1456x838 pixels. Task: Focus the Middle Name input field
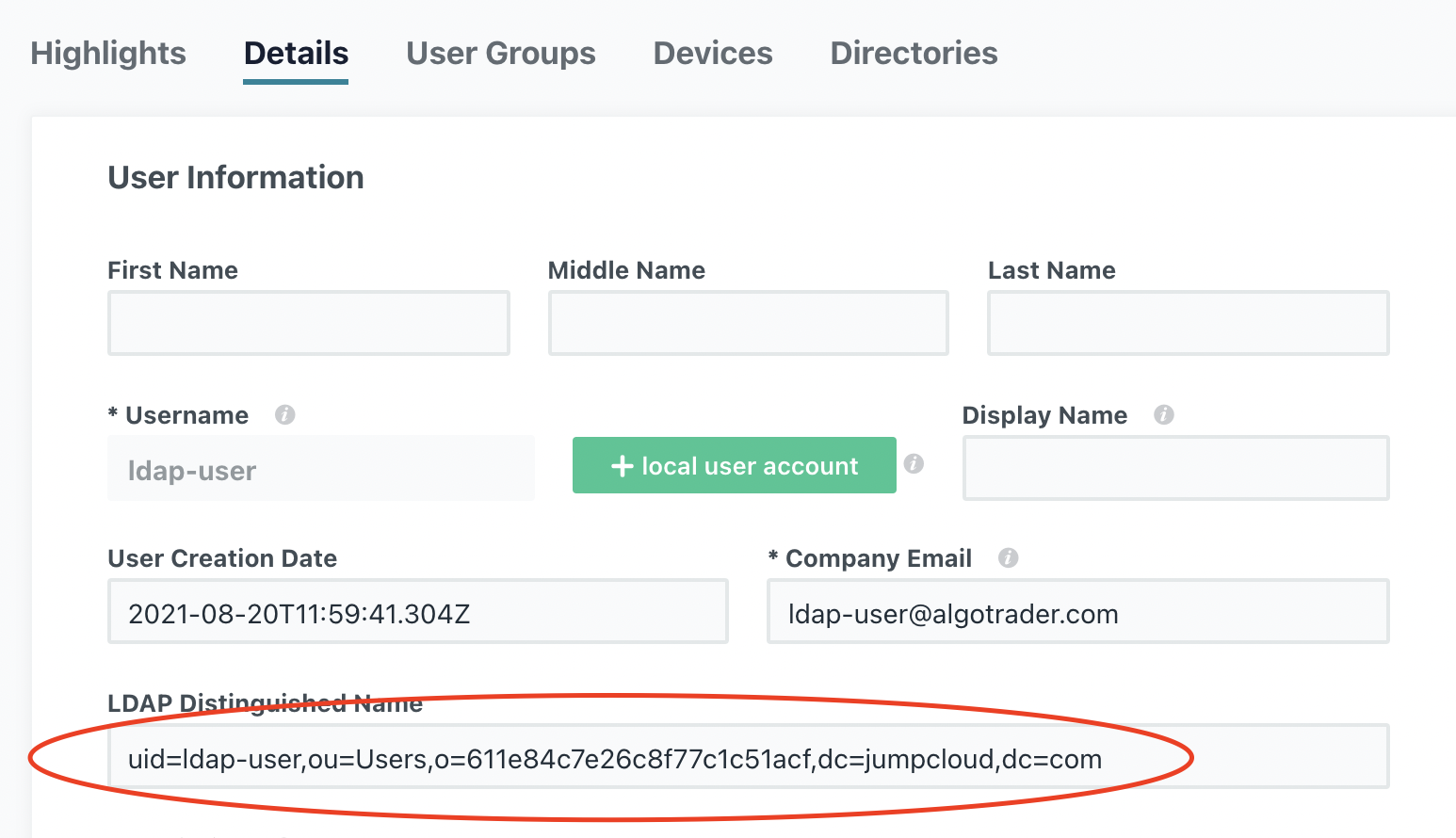[x=749, y=323]
